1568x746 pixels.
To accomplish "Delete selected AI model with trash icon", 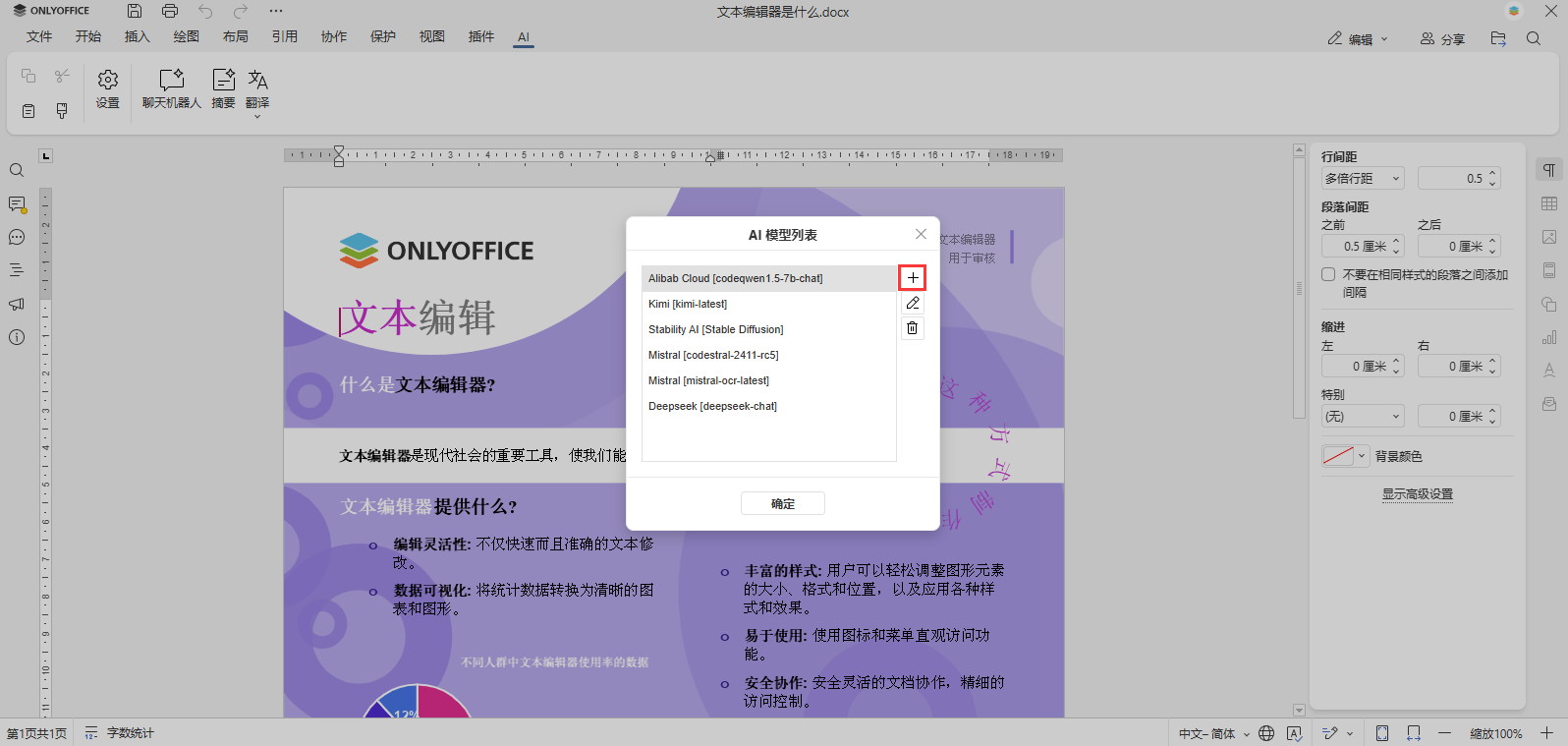I will coord(913,328).
